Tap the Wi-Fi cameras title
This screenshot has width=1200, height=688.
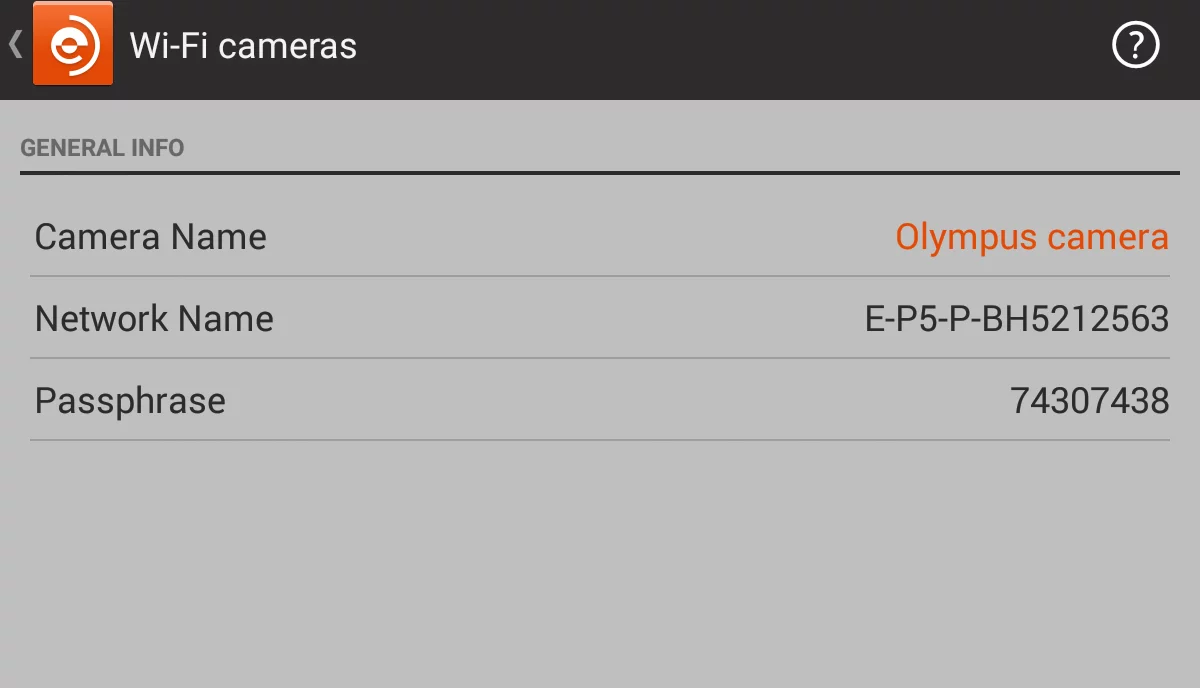coord(243,46)
